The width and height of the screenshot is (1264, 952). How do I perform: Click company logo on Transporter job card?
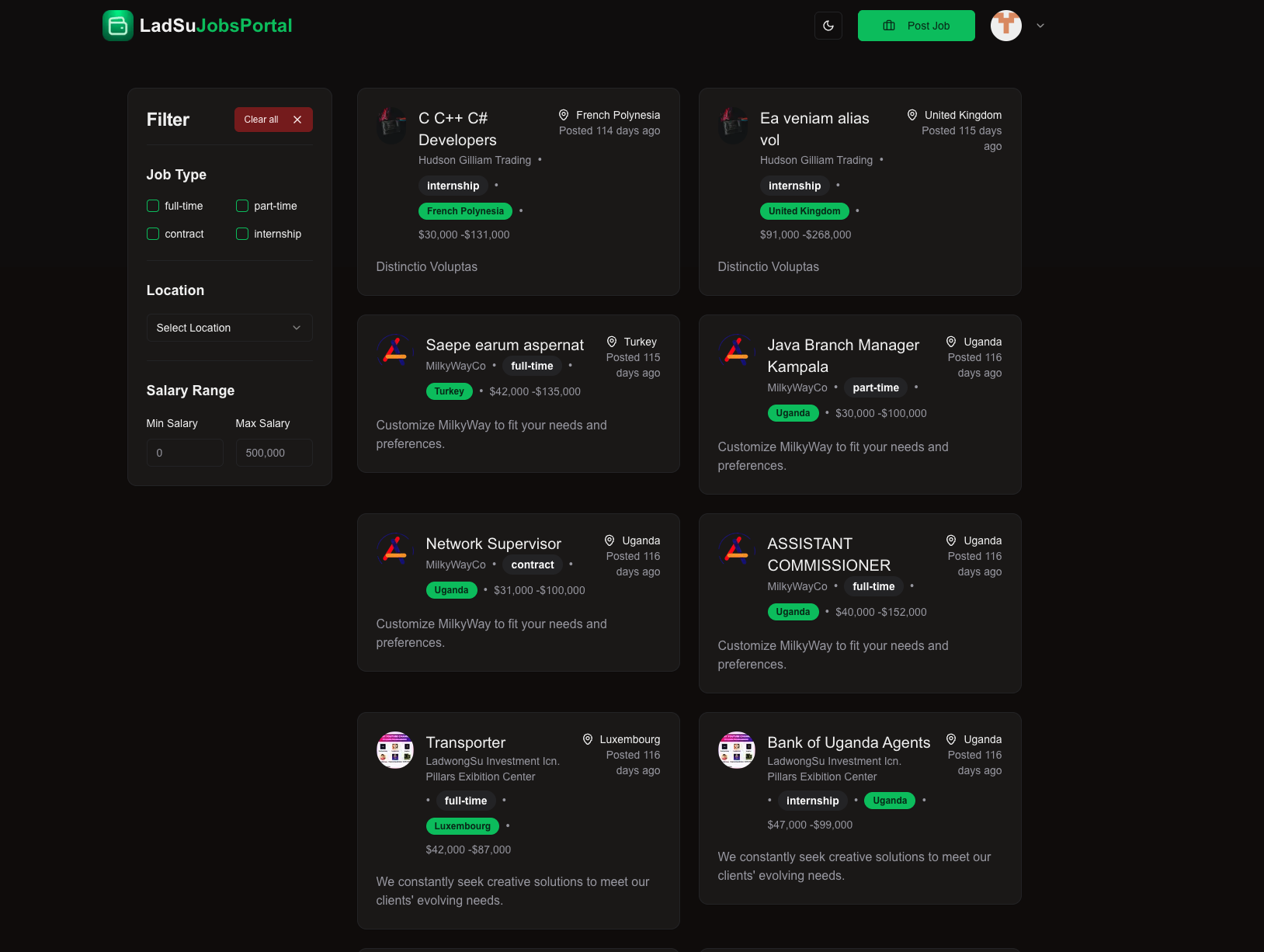pos(394,750)
